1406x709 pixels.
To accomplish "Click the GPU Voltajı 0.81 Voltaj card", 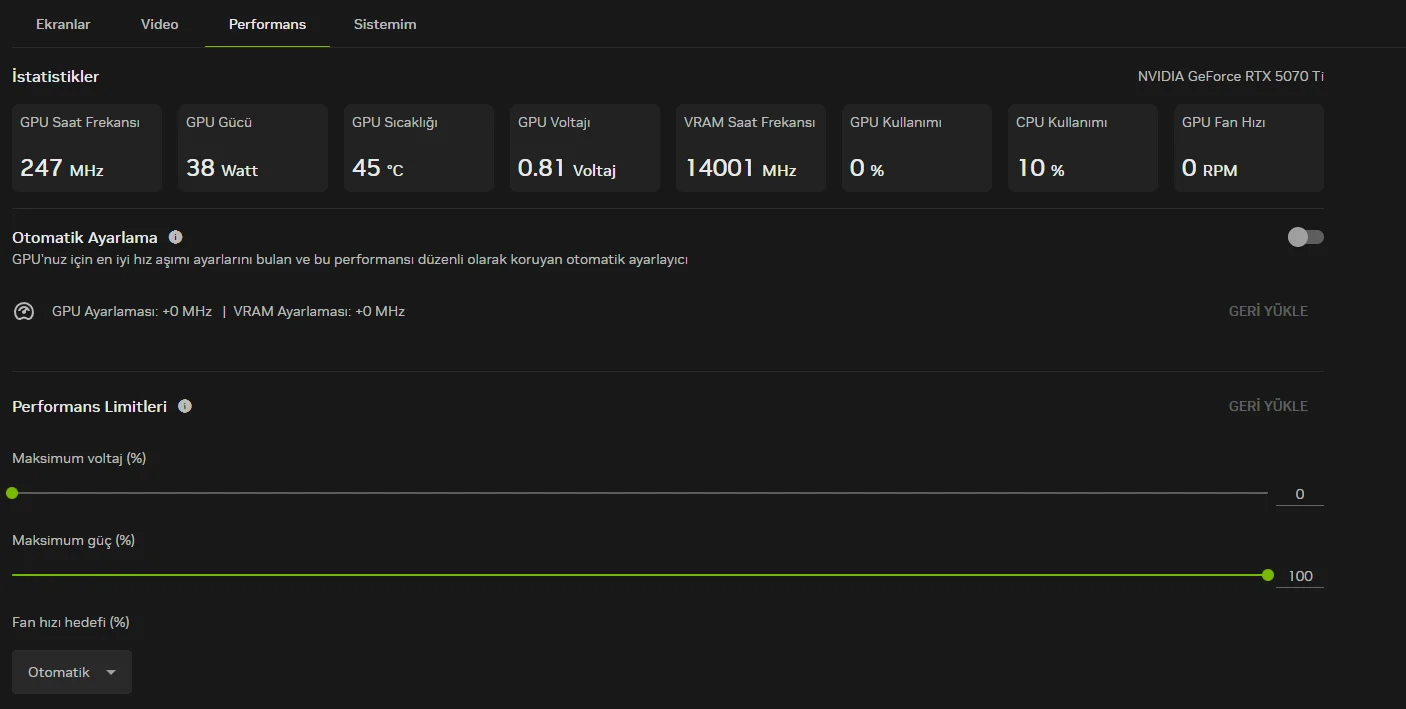I will tap(585, 148).
